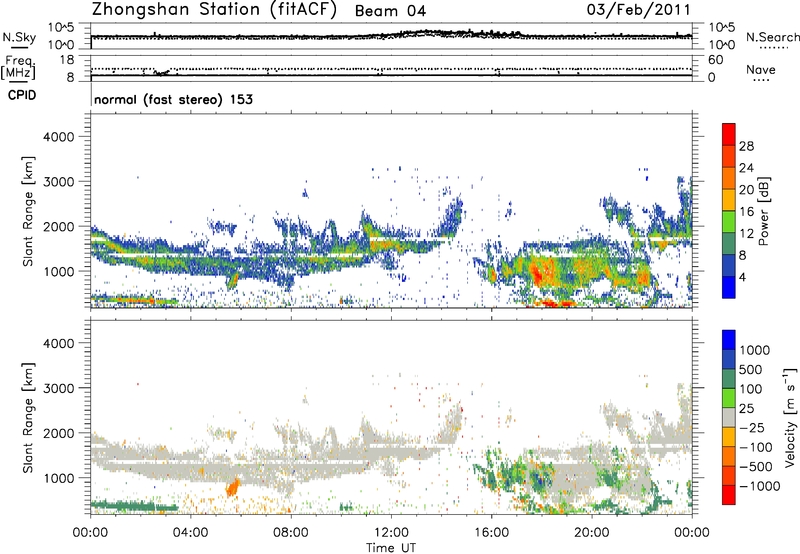Click the "16" tick on Power colorbar

(746, 212)
